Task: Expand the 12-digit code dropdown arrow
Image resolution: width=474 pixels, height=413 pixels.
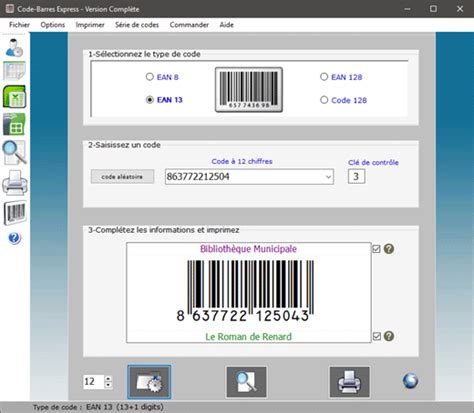Action: (328, 177)
